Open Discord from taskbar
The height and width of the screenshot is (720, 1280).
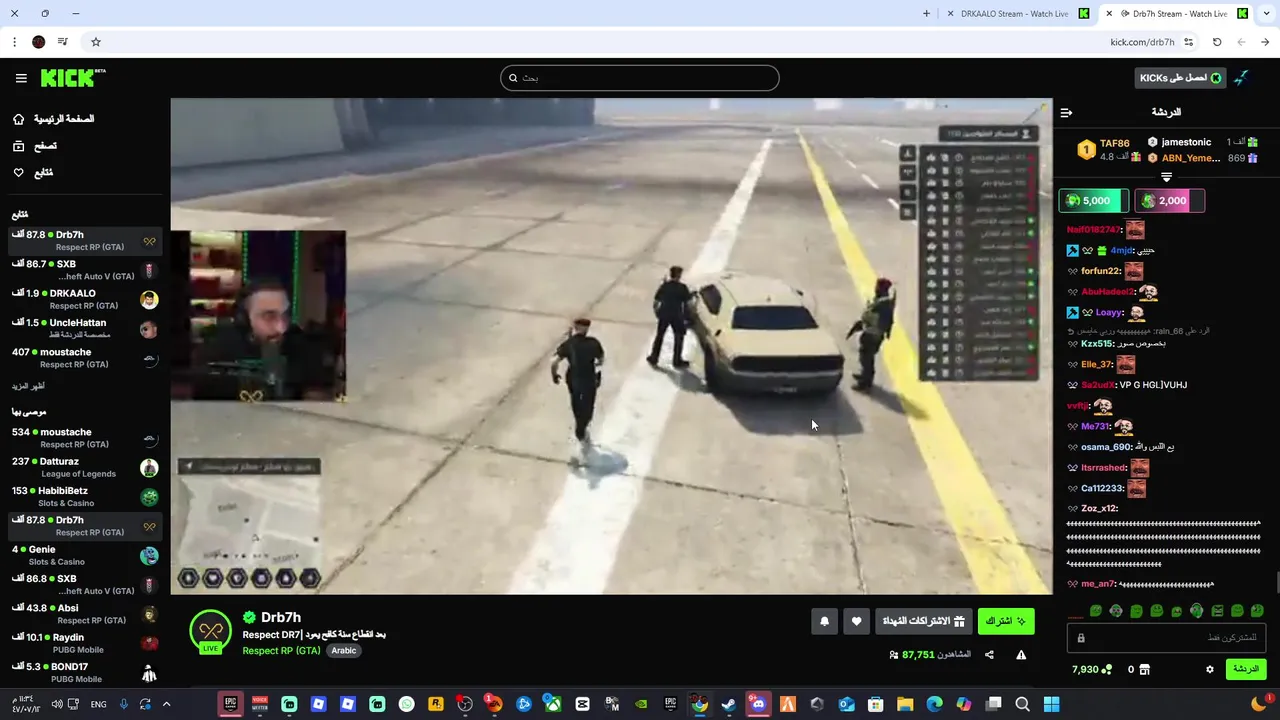758,704
